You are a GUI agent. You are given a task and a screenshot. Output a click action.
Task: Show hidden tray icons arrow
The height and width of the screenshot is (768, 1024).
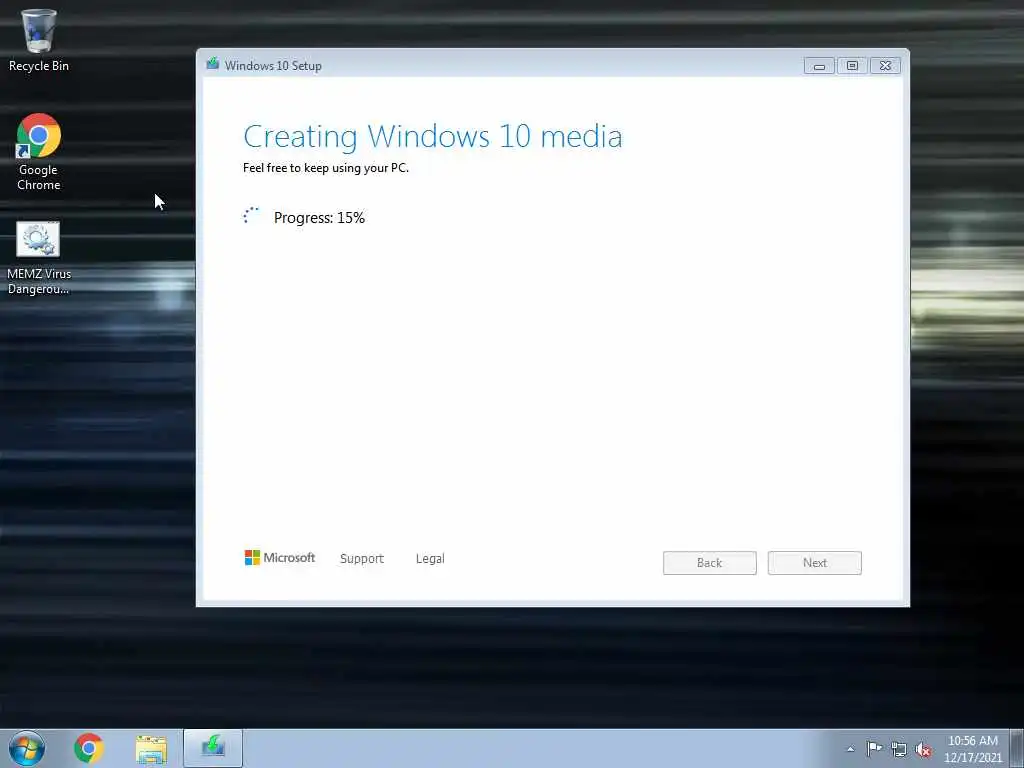click(x=850, y=749)
